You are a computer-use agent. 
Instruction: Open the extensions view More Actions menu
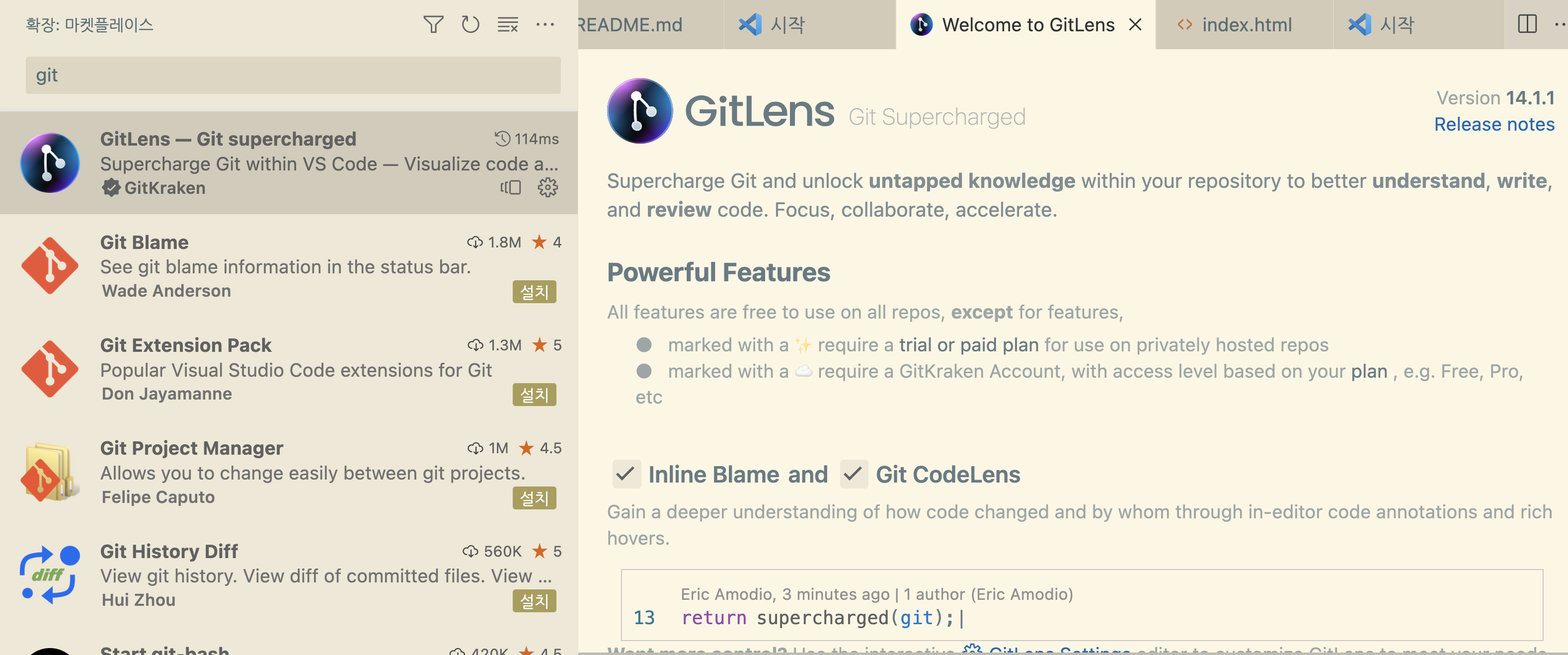coord(546,24)
